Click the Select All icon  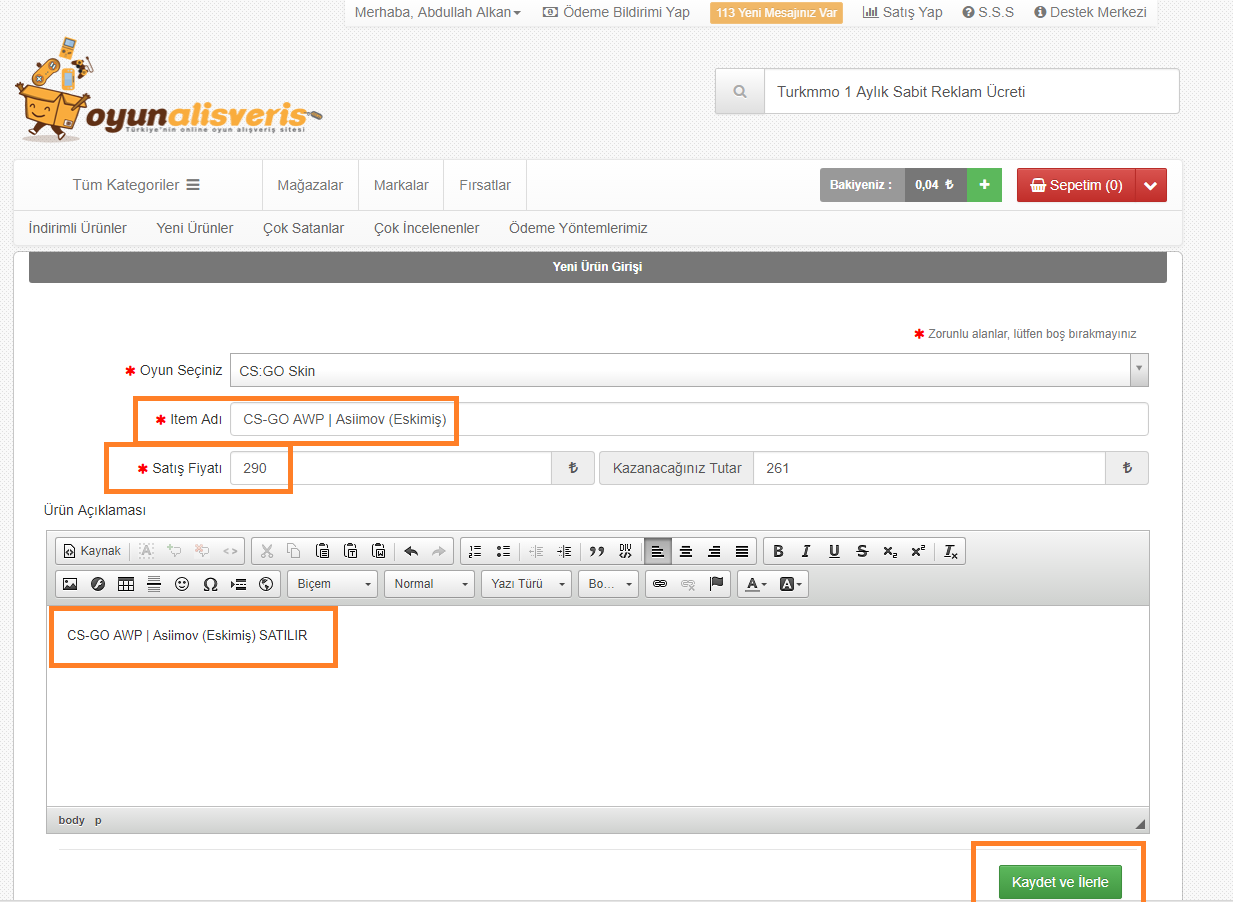click(146, 551)
